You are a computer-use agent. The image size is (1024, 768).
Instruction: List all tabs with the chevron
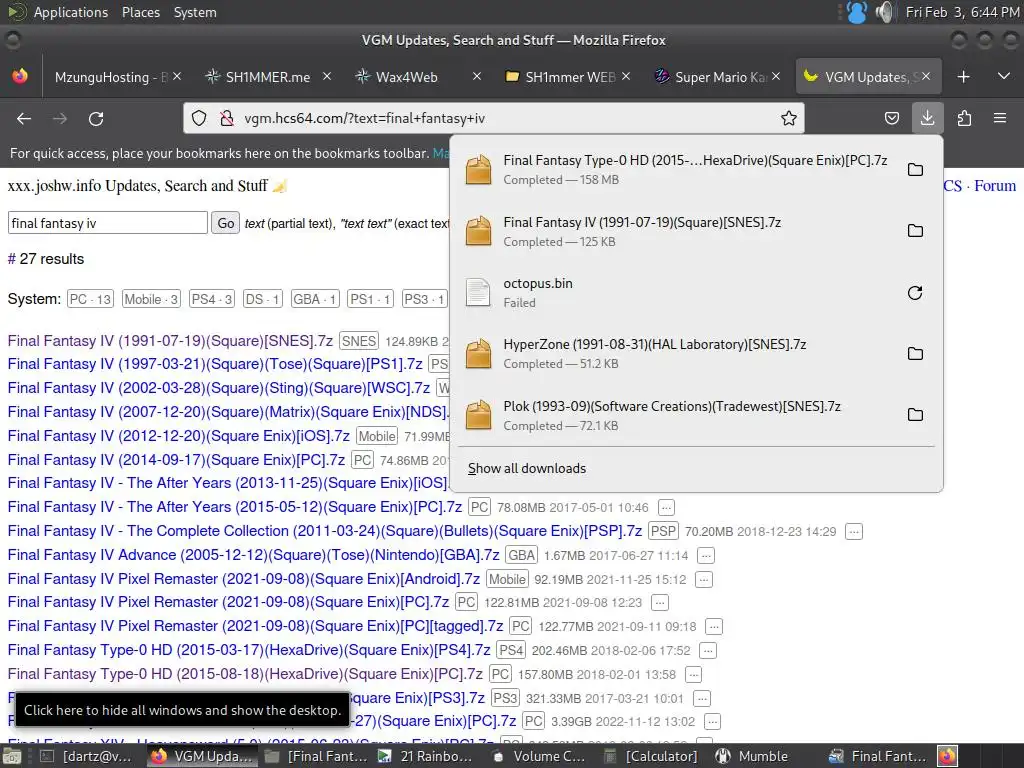point(1004,76)
